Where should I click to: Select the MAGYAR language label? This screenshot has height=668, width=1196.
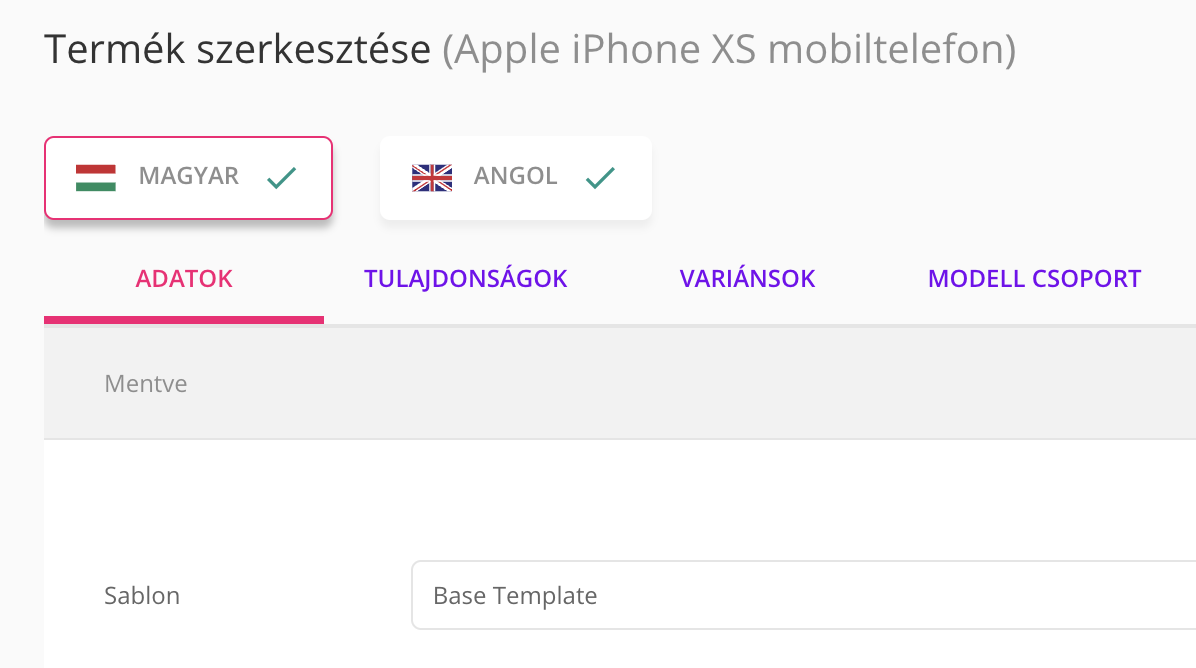(188, 177)
